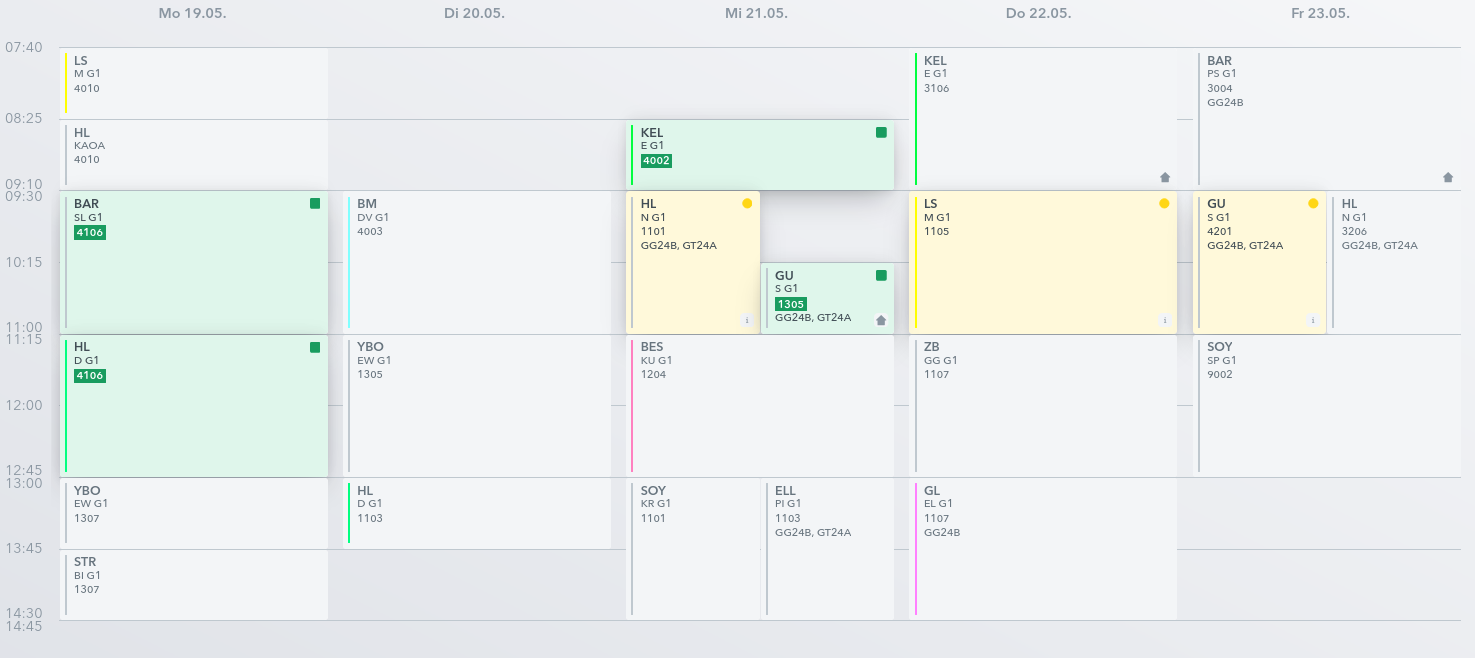The image size is (1475, 658).
Task: Click highlighted room 1305 in GU lesson
Action: (791, 304)
